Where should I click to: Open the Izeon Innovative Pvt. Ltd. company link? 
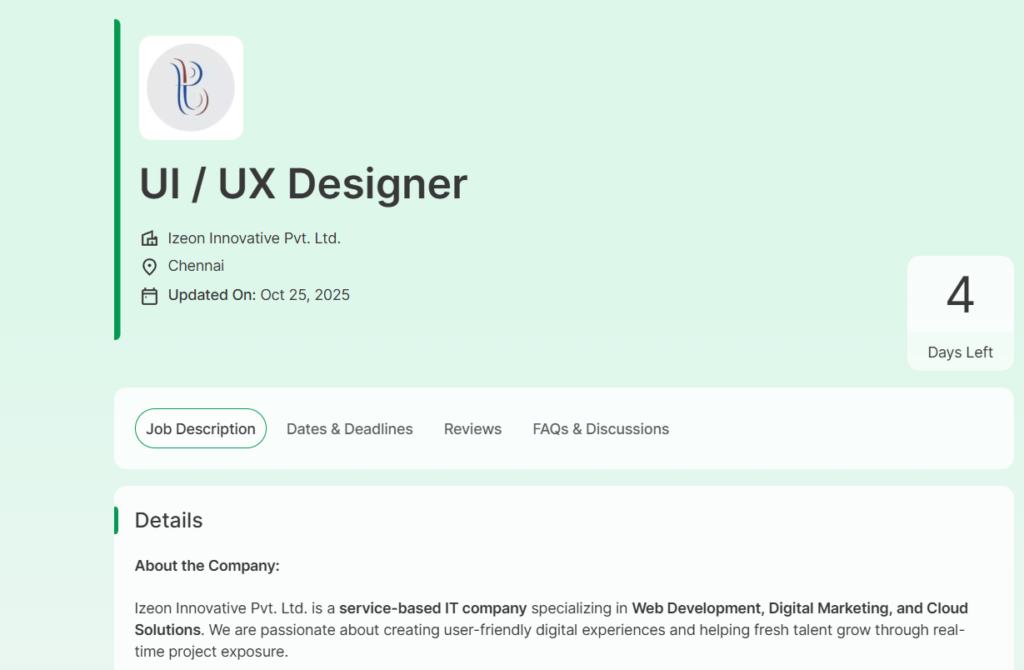pos(254,238)
